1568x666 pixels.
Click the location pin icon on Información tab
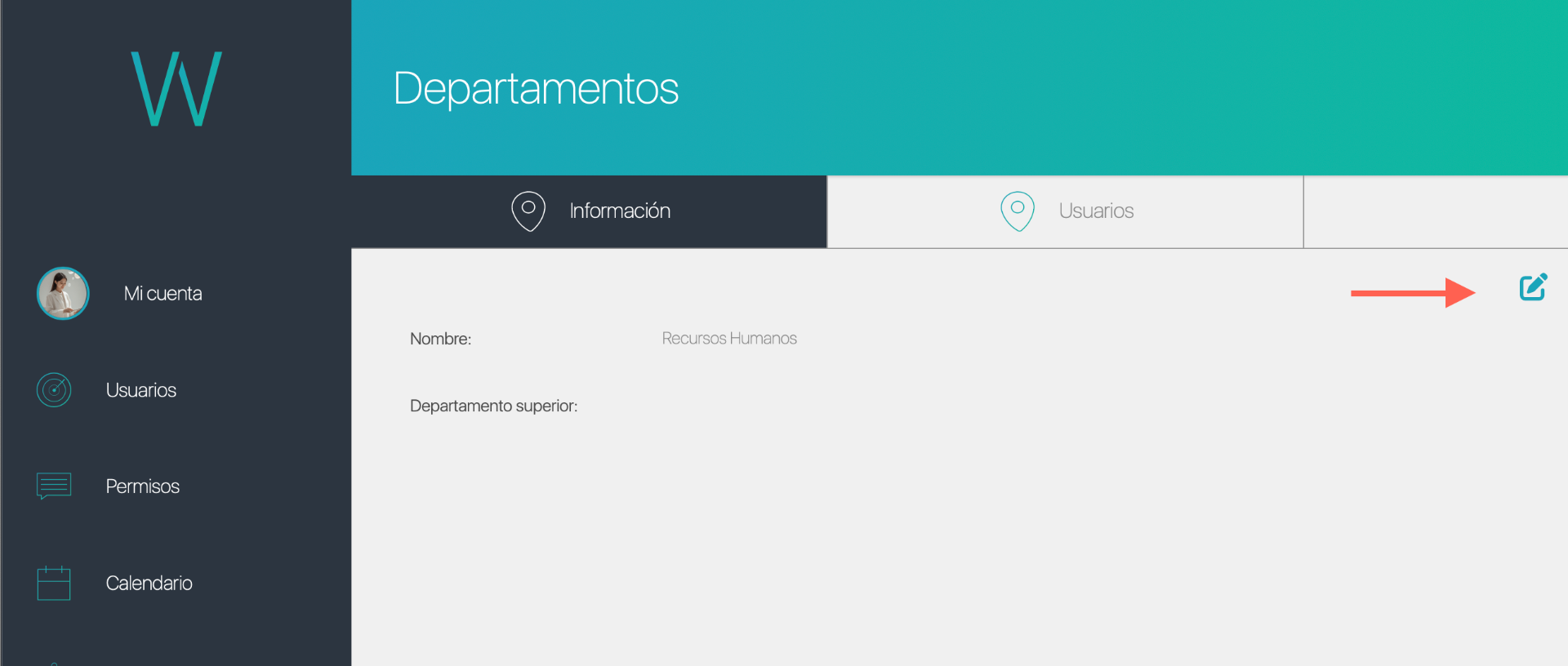pyautogui.click(x=528, y=211)
